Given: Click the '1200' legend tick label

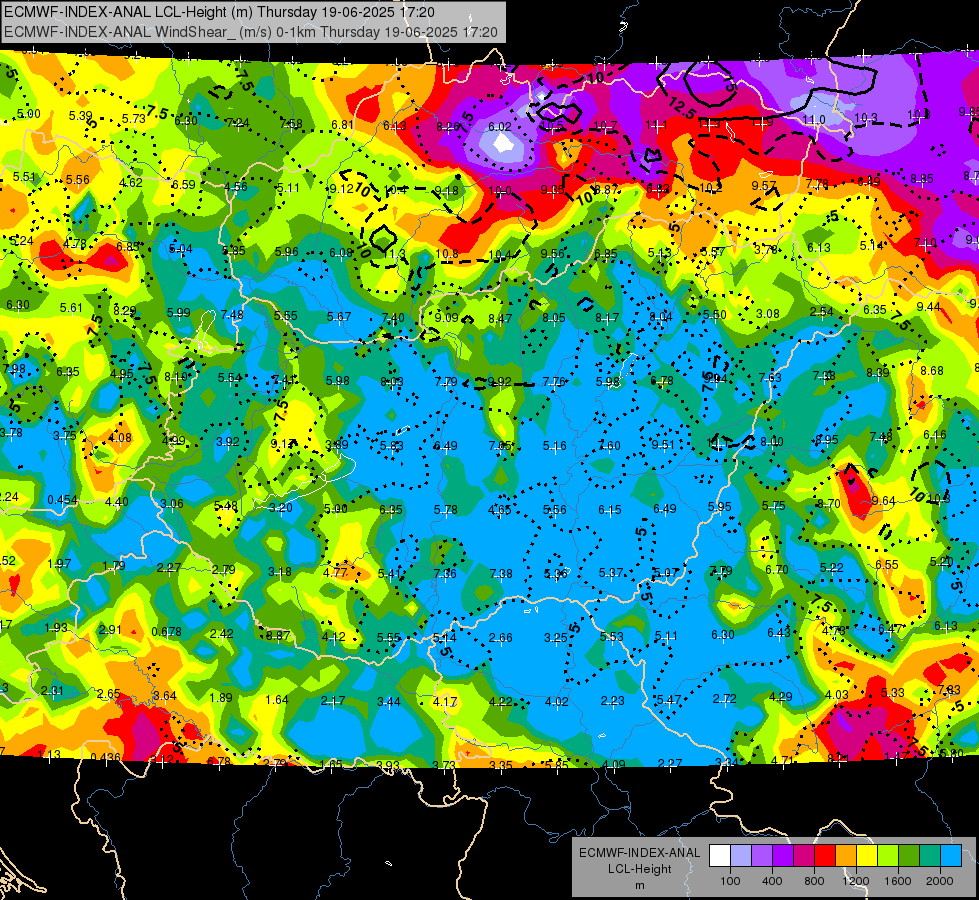Looking at the screenshot, I should pyautogui.click(x=856, y=881).
